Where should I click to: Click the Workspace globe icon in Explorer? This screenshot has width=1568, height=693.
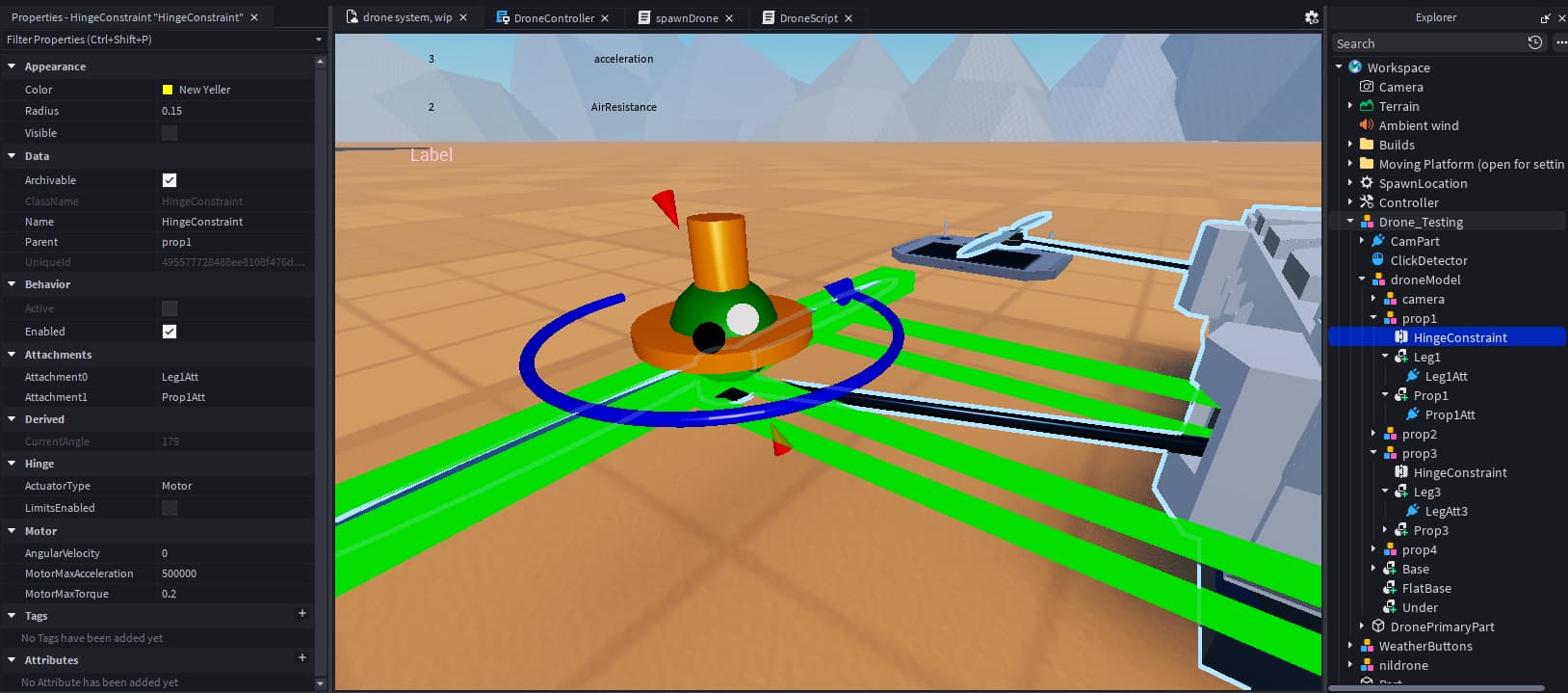coord(1355,67)
